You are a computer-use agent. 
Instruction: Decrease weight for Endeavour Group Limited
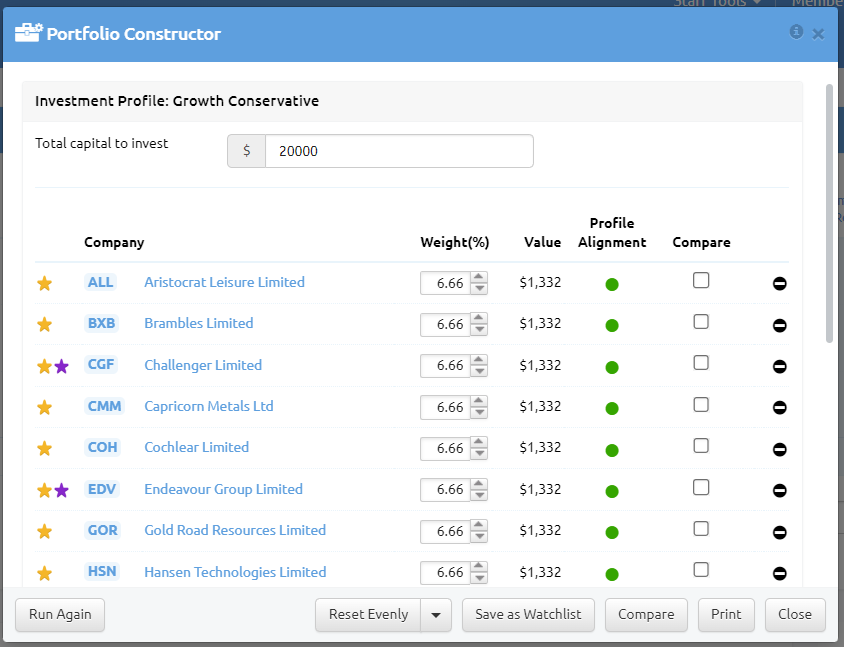tap(479, 495)
